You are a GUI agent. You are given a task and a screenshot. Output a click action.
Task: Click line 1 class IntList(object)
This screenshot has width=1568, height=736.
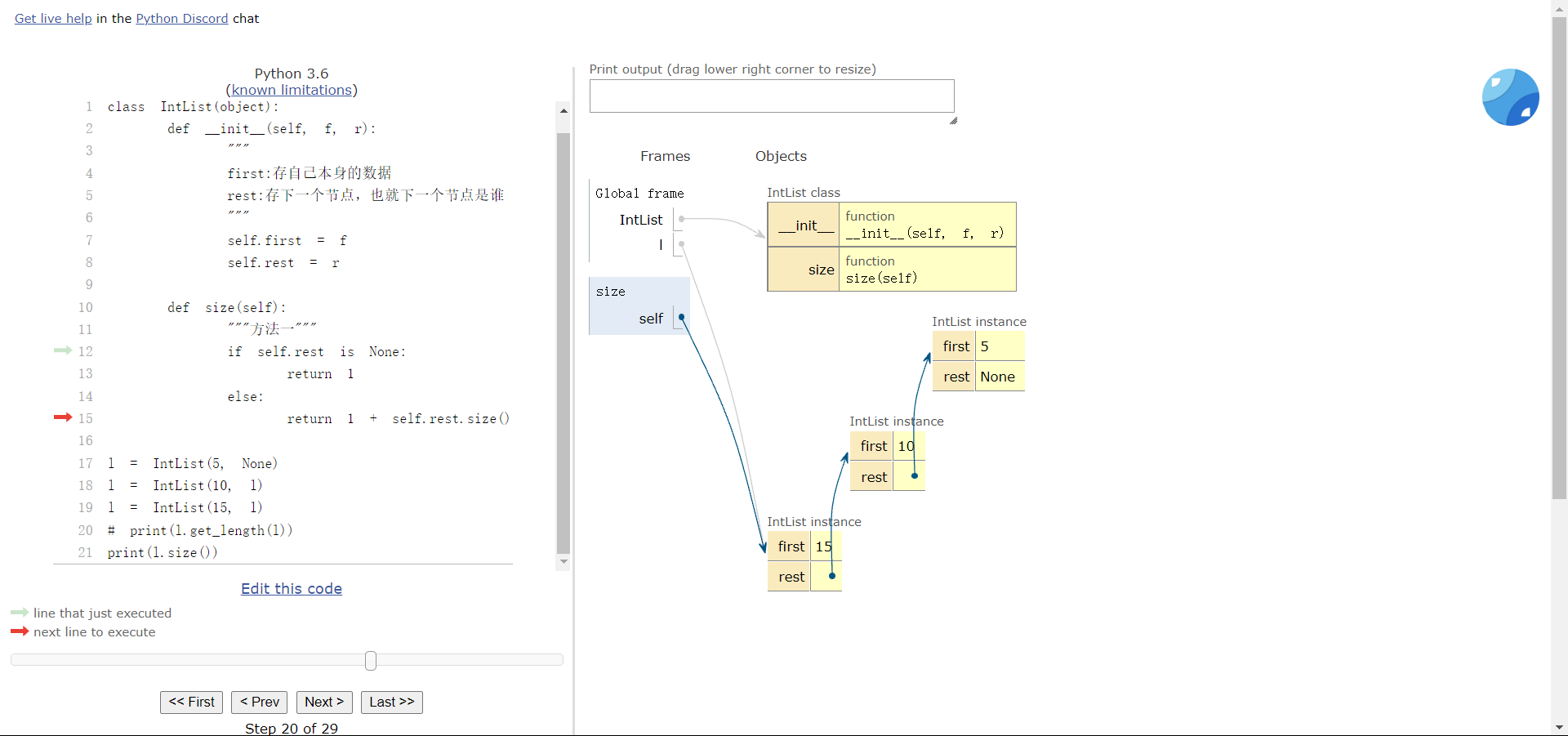pyautogui.click(x=194, y=106)
